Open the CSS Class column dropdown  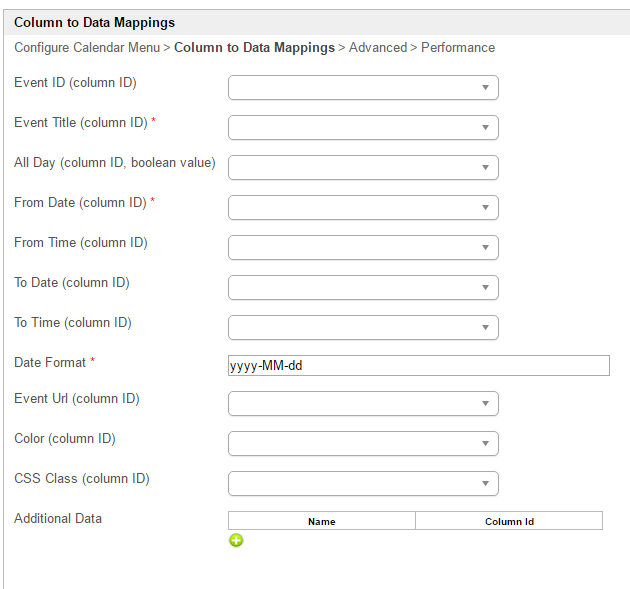click(x=363, y=484)
